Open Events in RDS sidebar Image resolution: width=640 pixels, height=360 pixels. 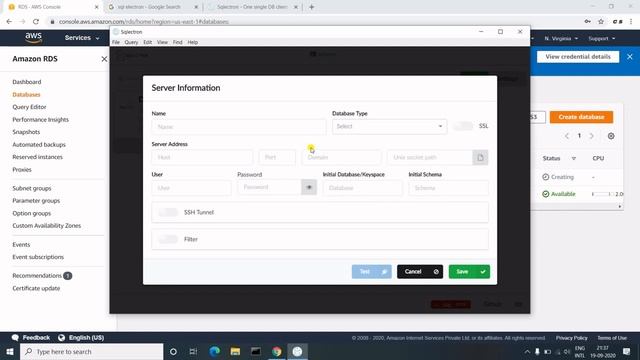coord(21,245)
